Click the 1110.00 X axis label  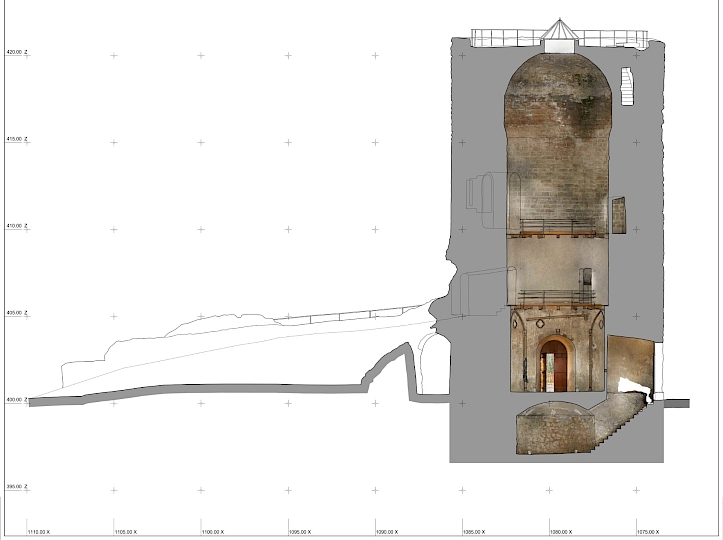tap(40, 532)
